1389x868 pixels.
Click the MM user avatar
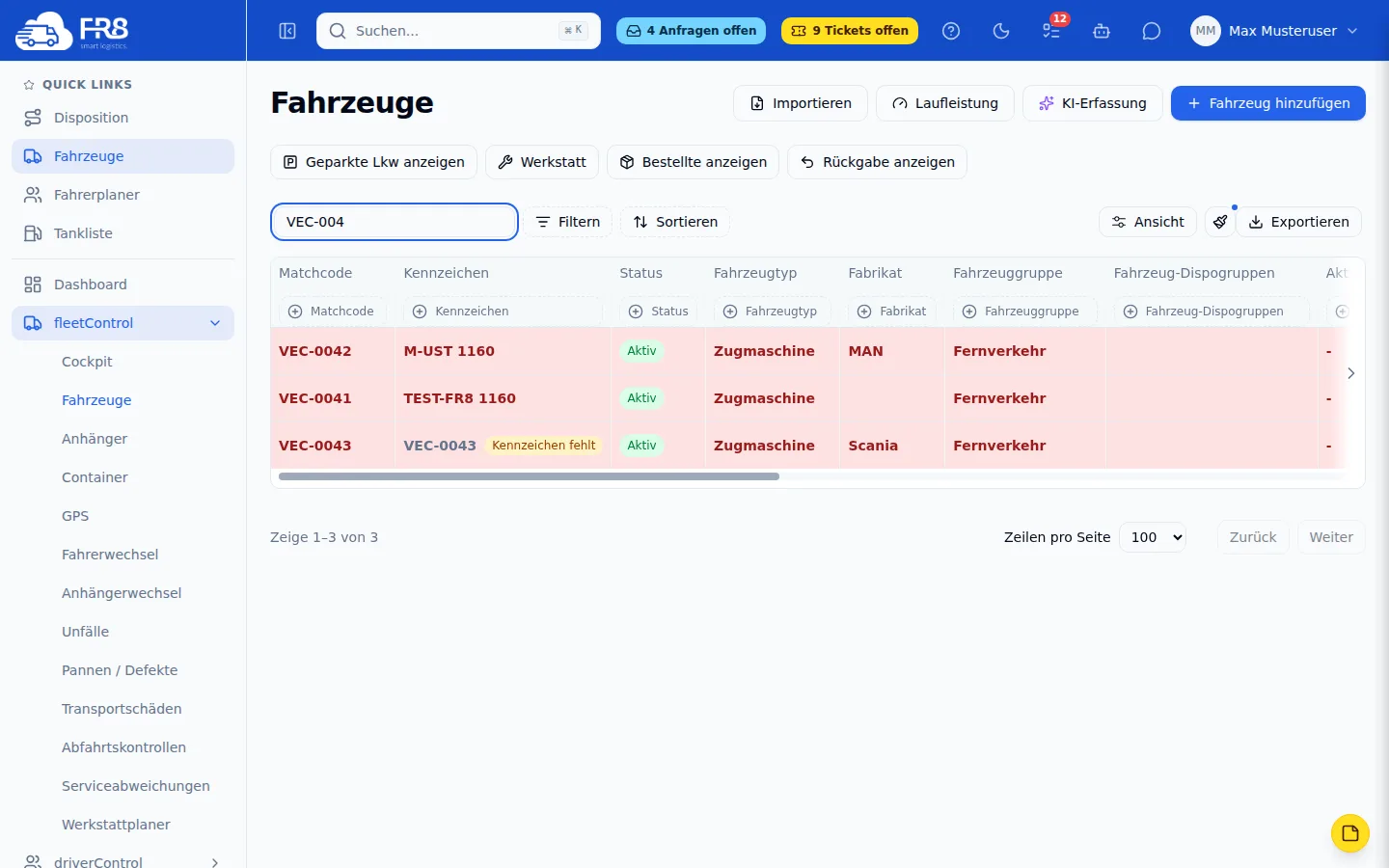pos(1206,31)
